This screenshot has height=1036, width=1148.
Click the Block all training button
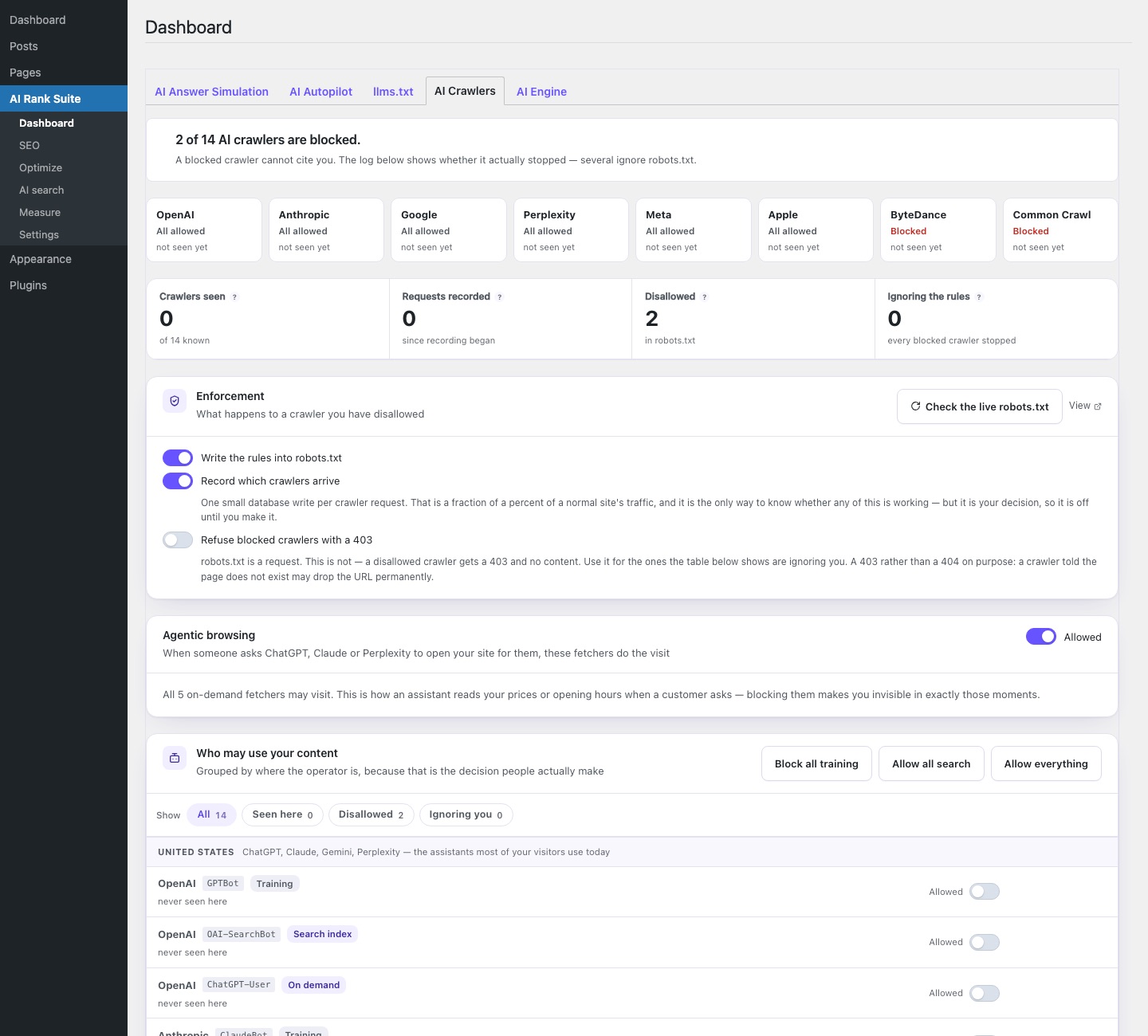816,763
